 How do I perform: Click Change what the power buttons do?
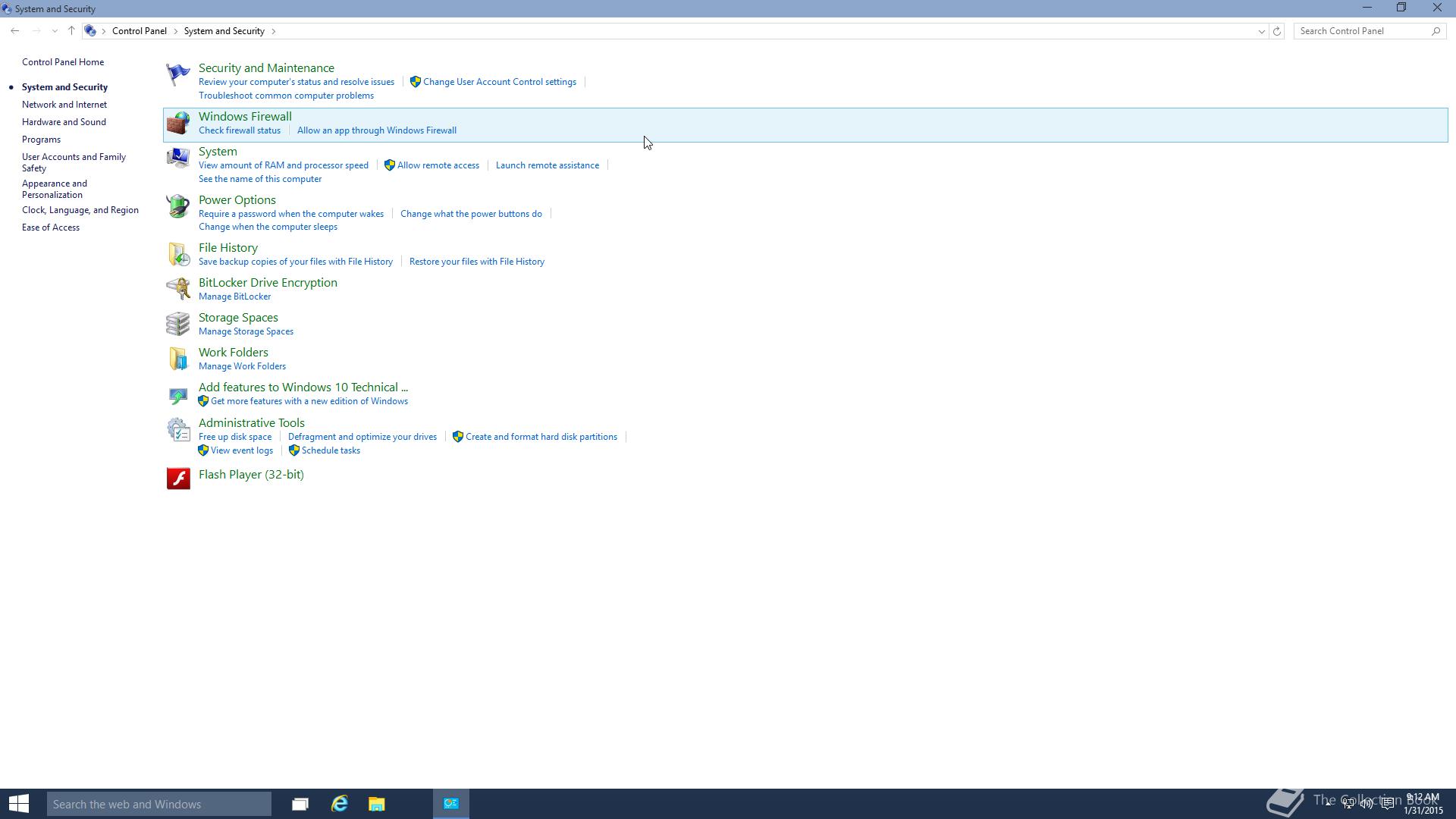[471, 214]
